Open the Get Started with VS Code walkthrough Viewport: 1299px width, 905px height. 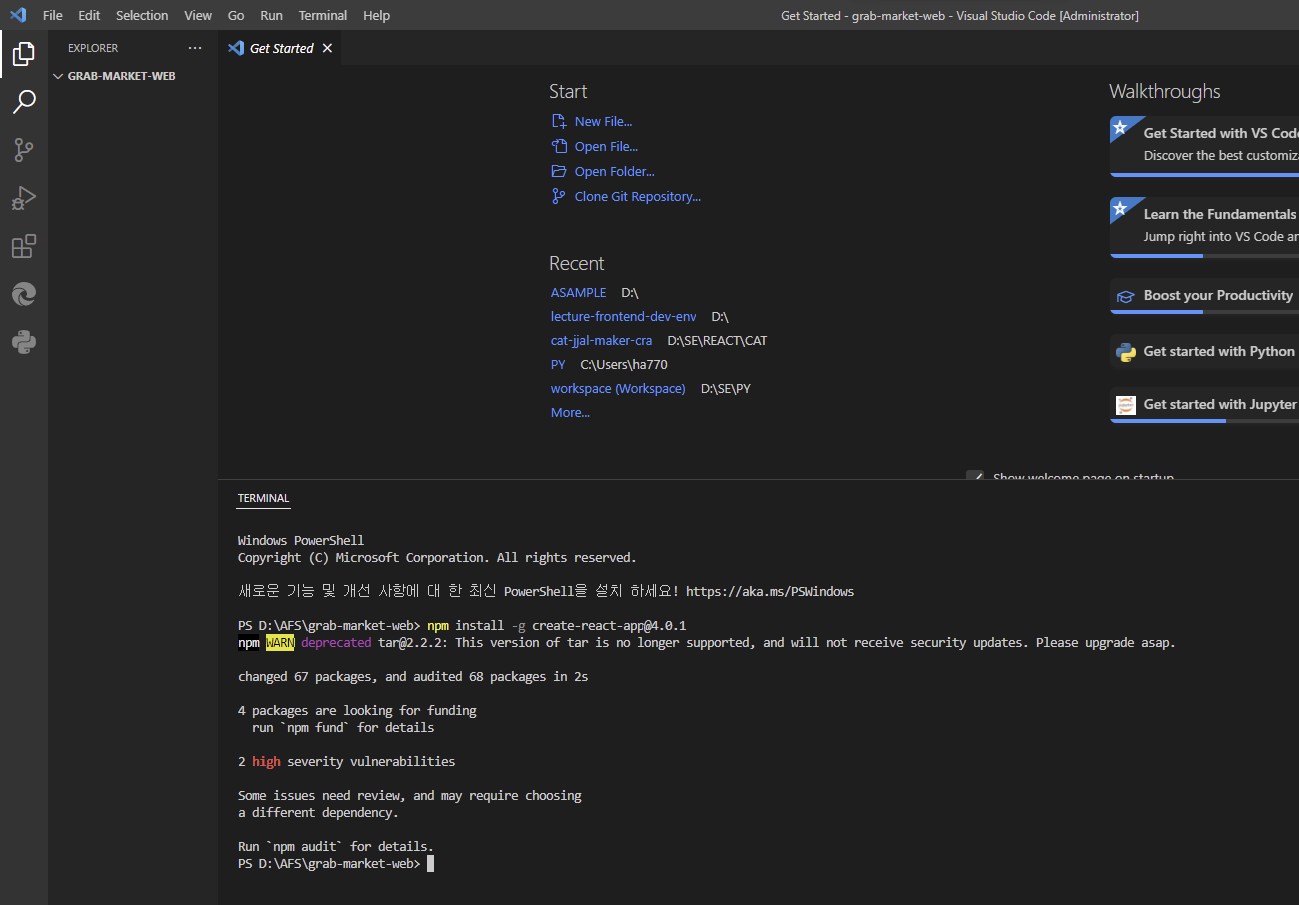tap(1204, 146)
